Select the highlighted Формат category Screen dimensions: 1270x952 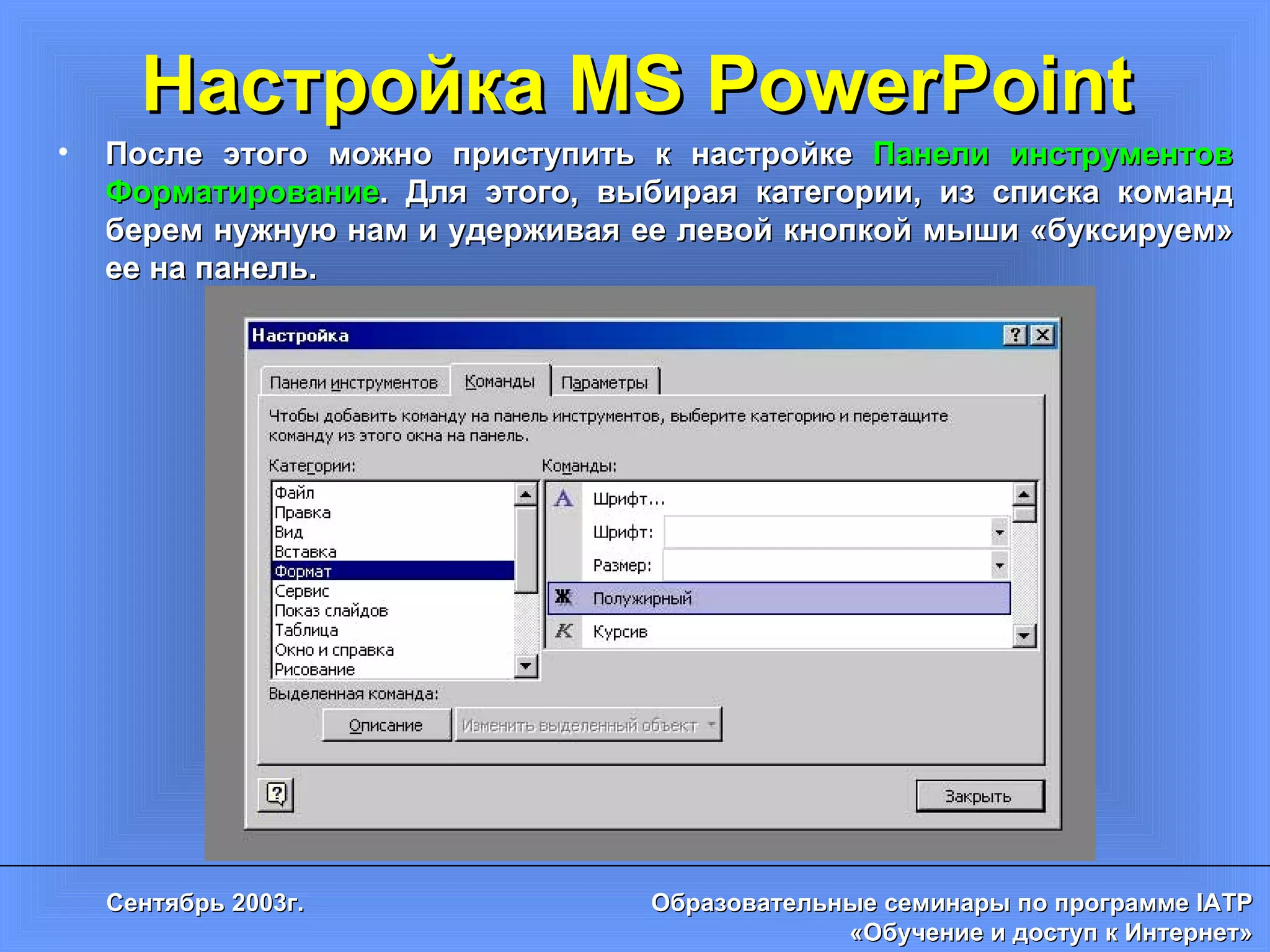point(393,571)
